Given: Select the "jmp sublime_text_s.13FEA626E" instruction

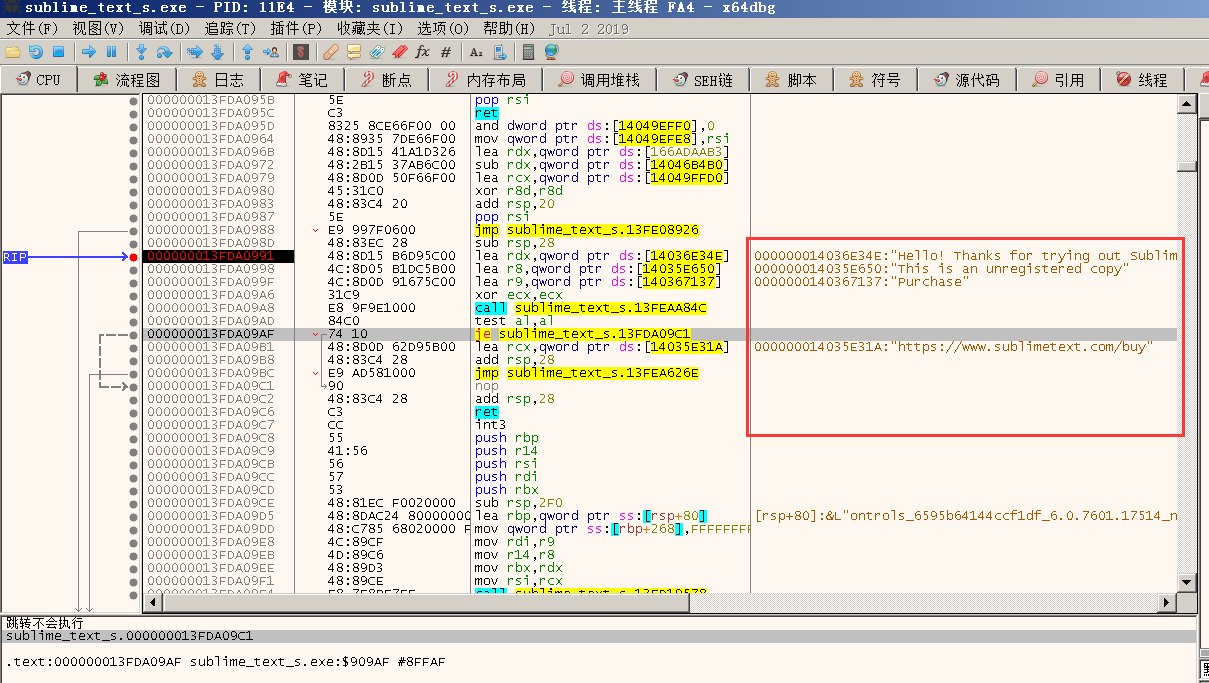Looking at the screenshot, I should (587, 373).
